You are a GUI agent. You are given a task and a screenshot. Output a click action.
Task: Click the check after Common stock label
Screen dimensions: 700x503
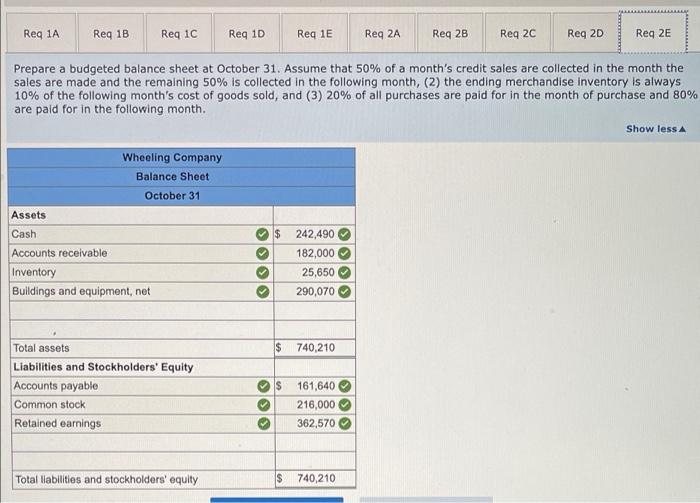pos(264,405)
